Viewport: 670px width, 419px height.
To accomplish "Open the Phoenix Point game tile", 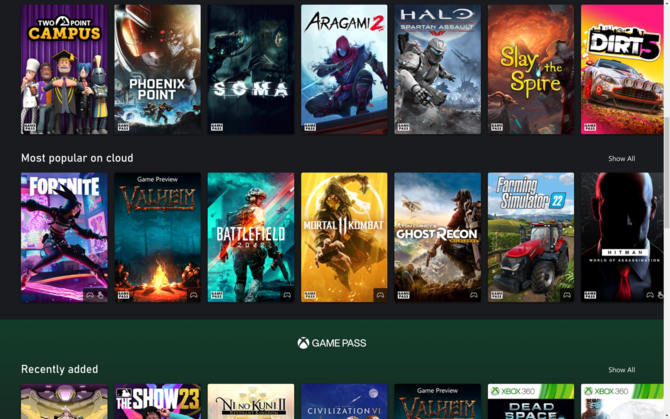I will click(x=158, y=69).
